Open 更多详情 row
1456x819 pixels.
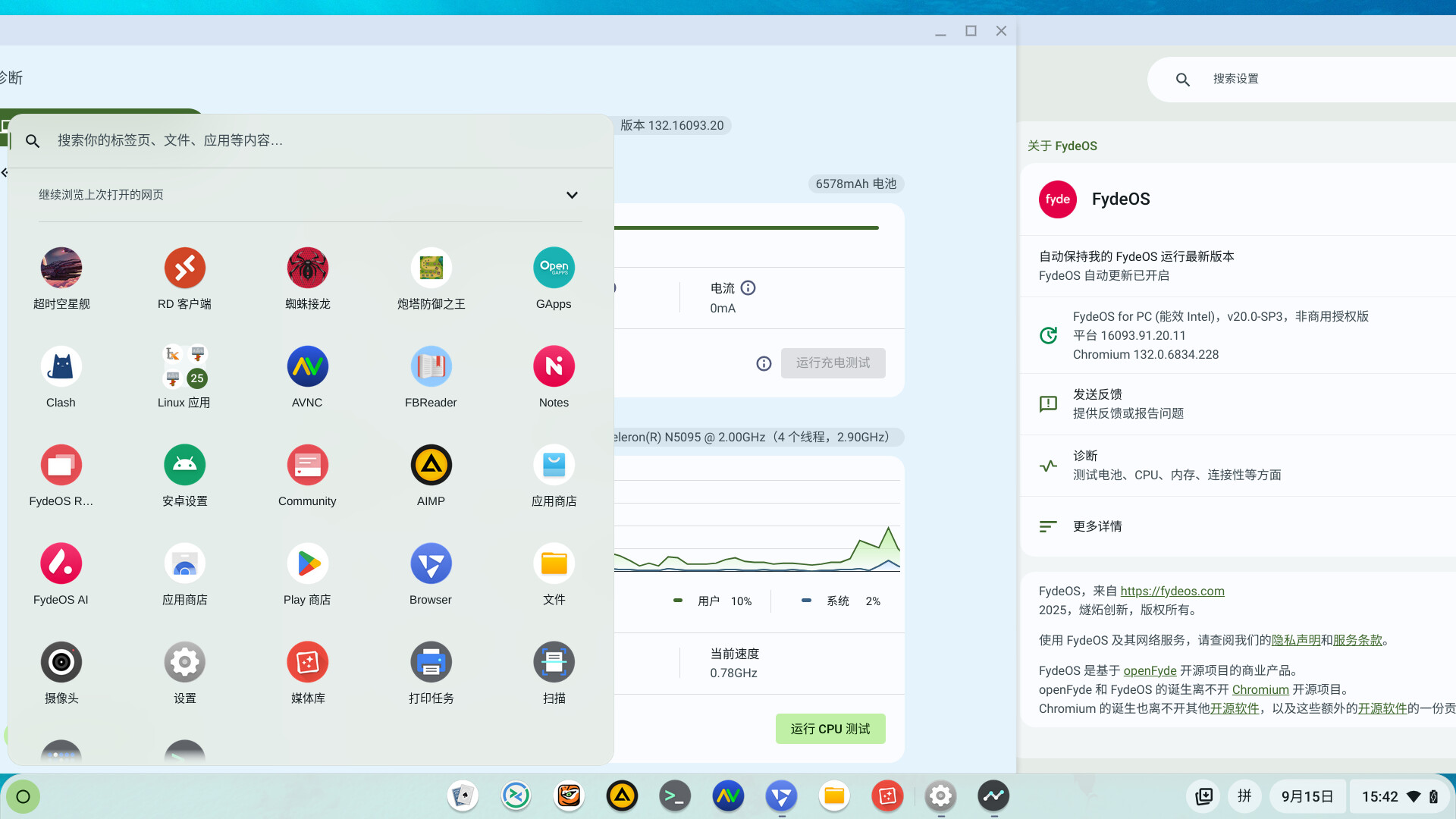click(1238, 526)
